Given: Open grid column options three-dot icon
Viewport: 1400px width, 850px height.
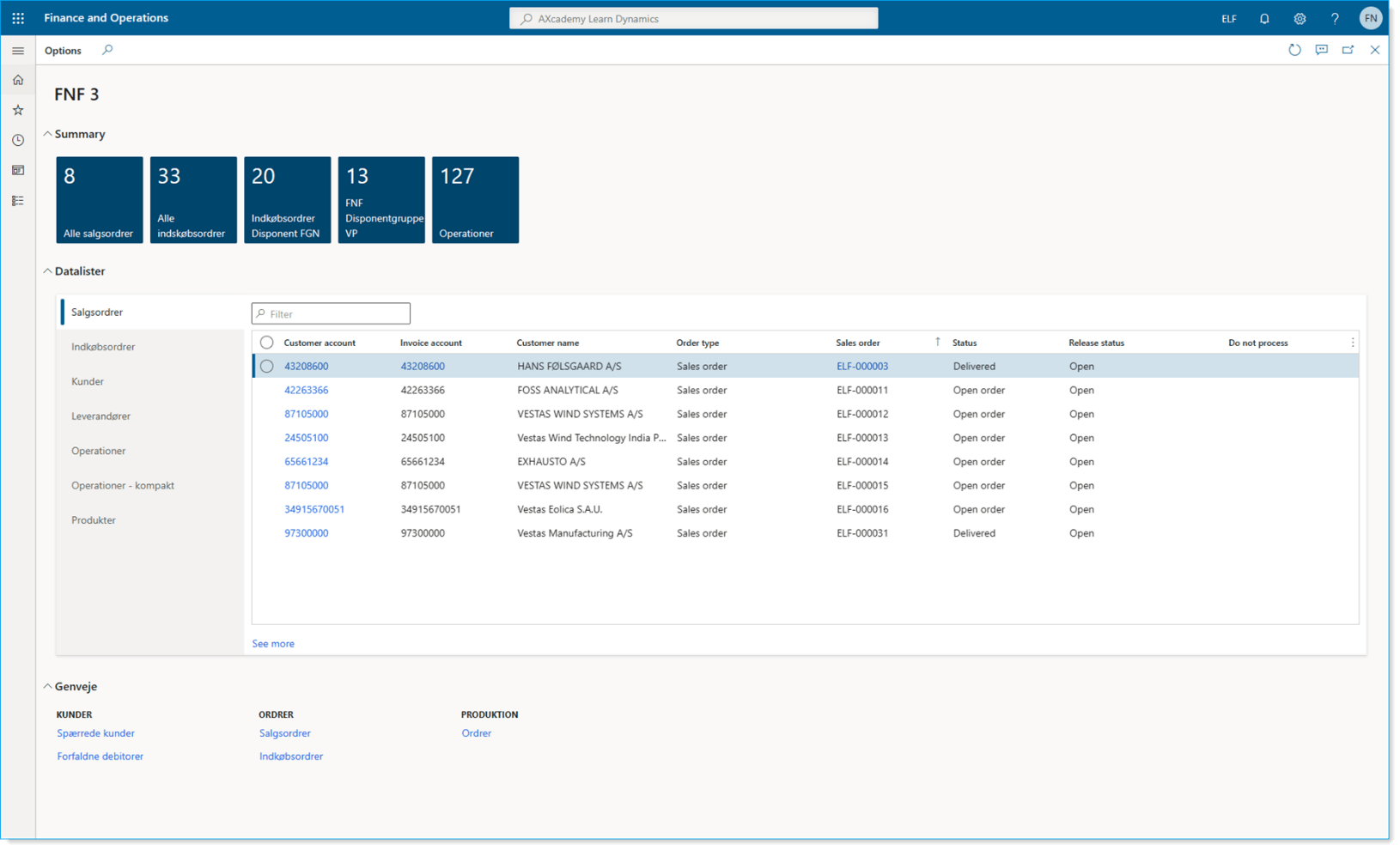Looking at the screenshot, I should [1353, 343].
